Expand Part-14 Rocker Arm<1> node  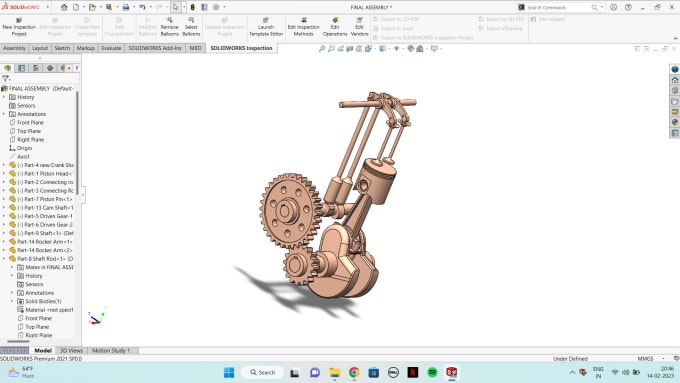coord(4,242)
